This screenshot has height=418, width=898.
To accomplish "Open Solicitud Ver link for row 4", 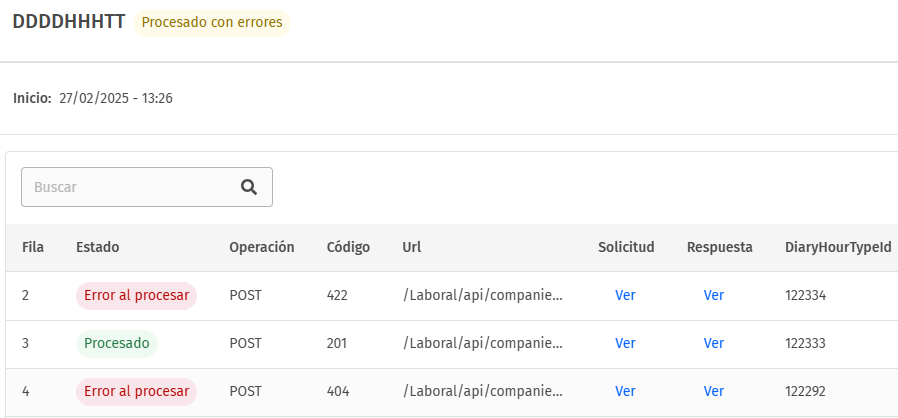I will point(625,392).
